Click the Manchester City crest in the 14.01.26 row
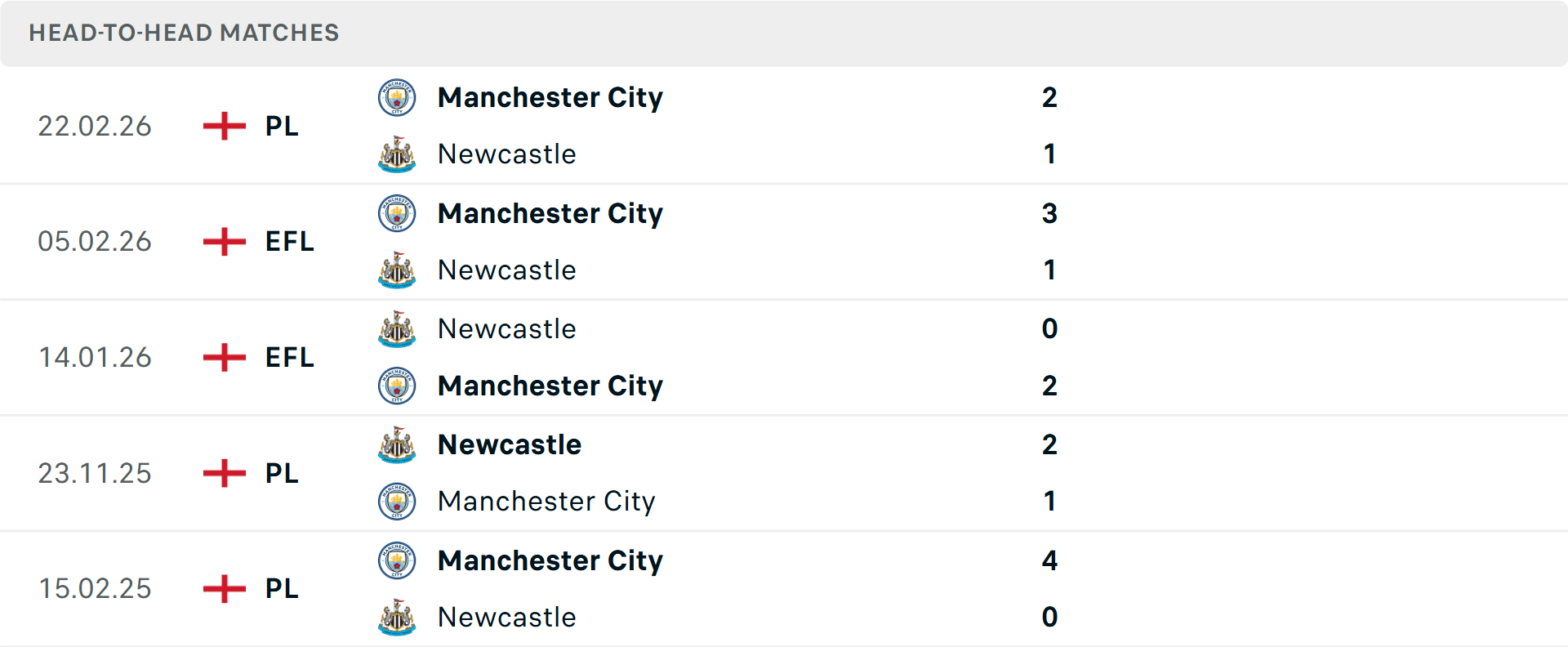 pyautogui.click(x=397, y=386)
